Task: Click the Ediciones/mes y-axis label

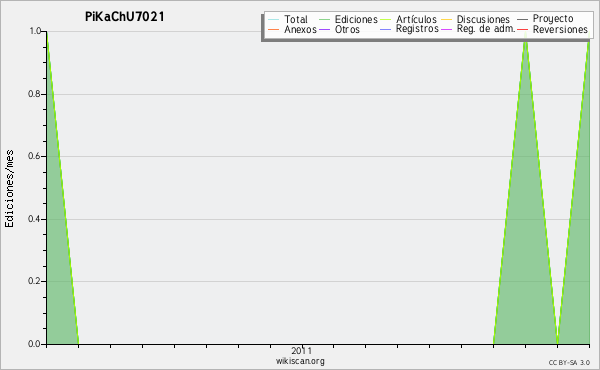Action: click(9, 189)
